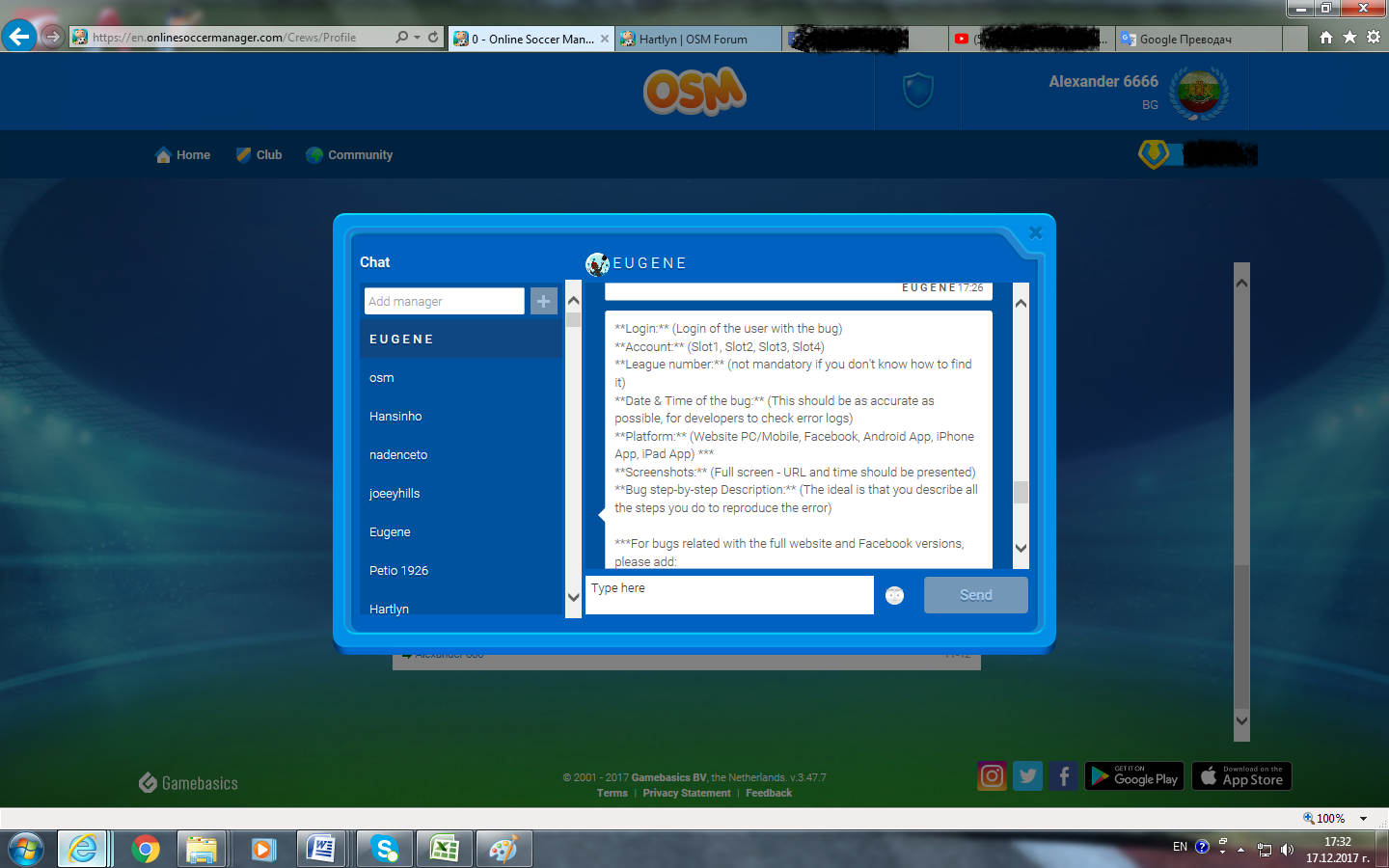Close the Online Soccer Manager tab
The image size is (1389, 868).
tap(605, 39)
